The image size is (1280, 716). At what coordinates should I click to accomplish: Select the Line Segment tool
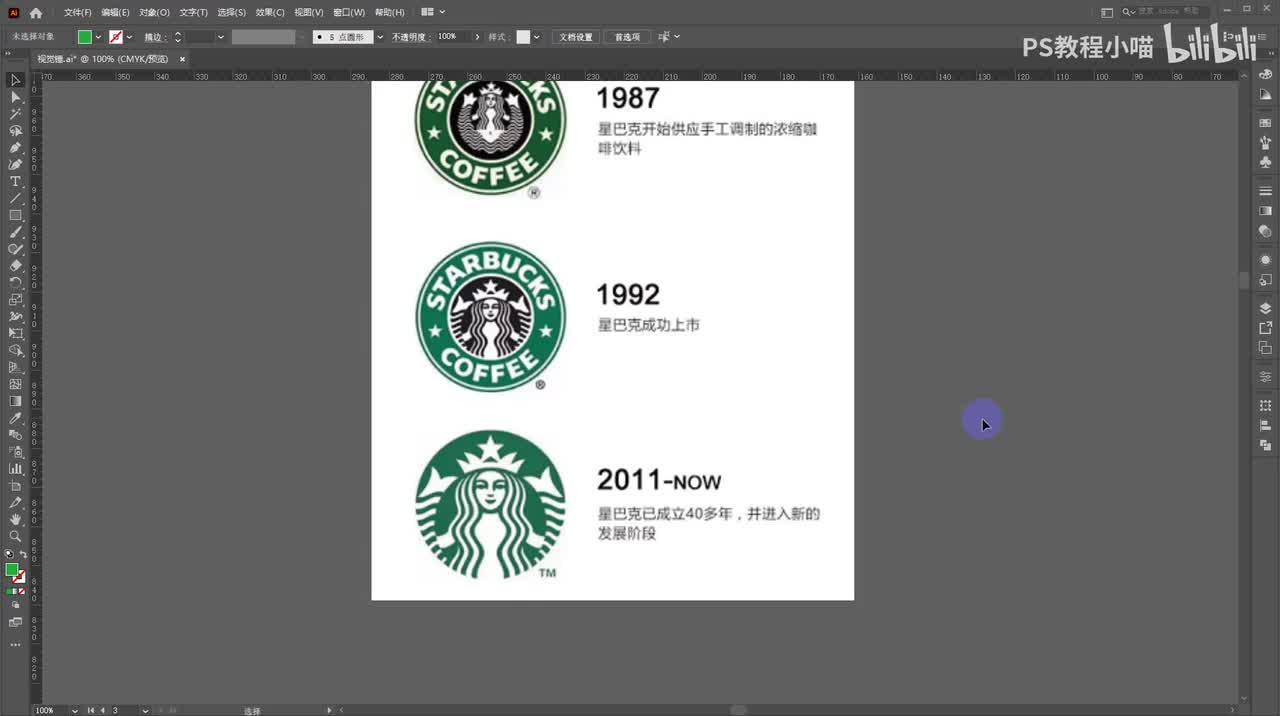pyautogui.click(x=15, y=198)
